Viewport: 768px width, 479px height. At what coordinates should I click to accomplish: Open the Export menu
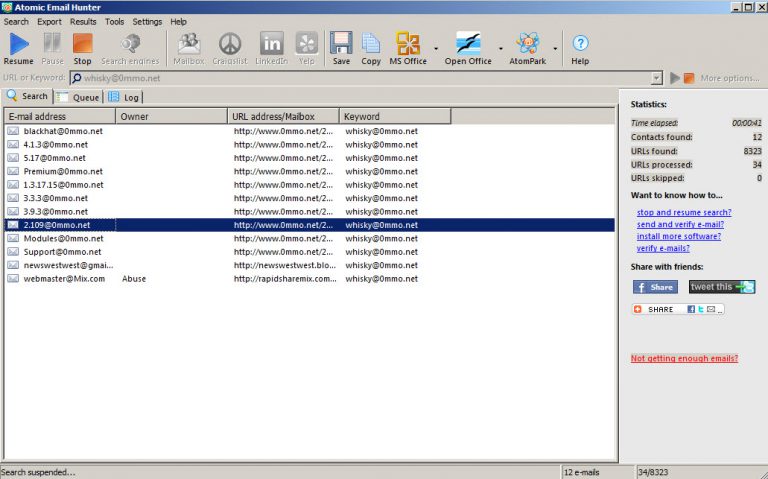click(49, 21)
